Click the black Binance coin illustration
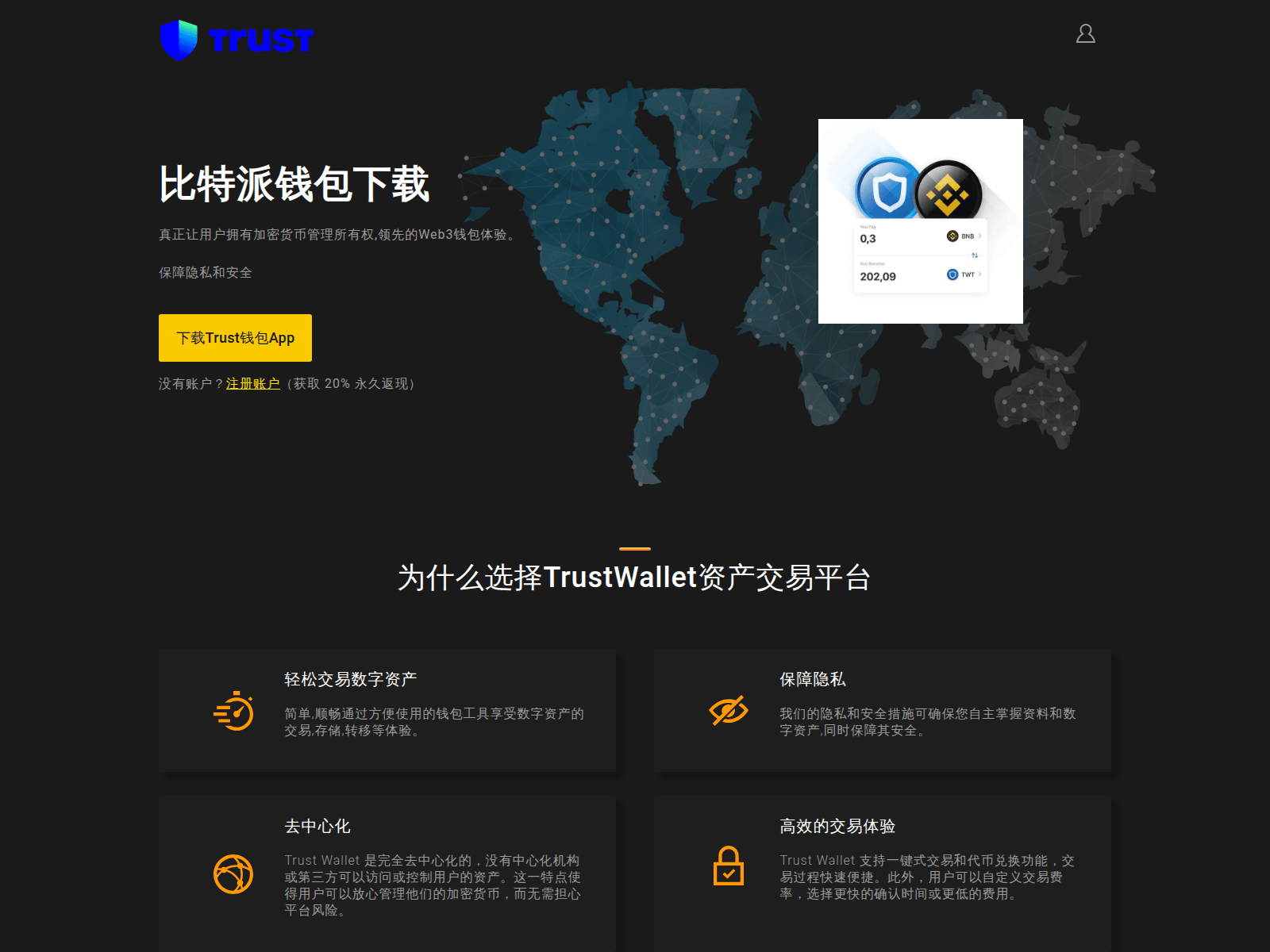 [949, 190]
